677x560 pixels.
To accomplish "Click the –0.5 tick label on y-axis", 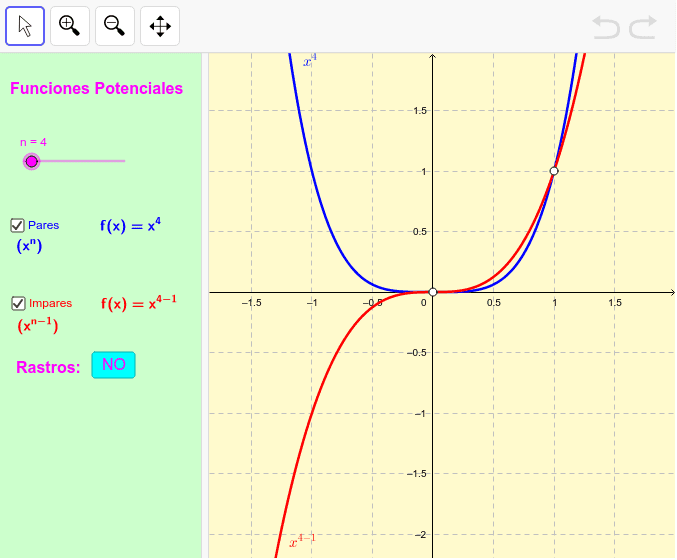I will [417, 353].
